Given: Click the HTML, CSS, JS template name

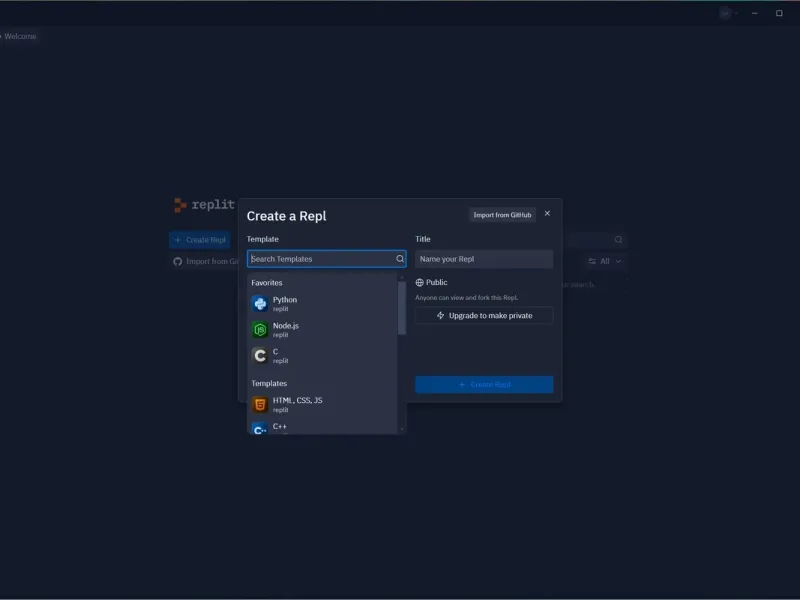Looking at the screenshot, I should click(297, 401).
